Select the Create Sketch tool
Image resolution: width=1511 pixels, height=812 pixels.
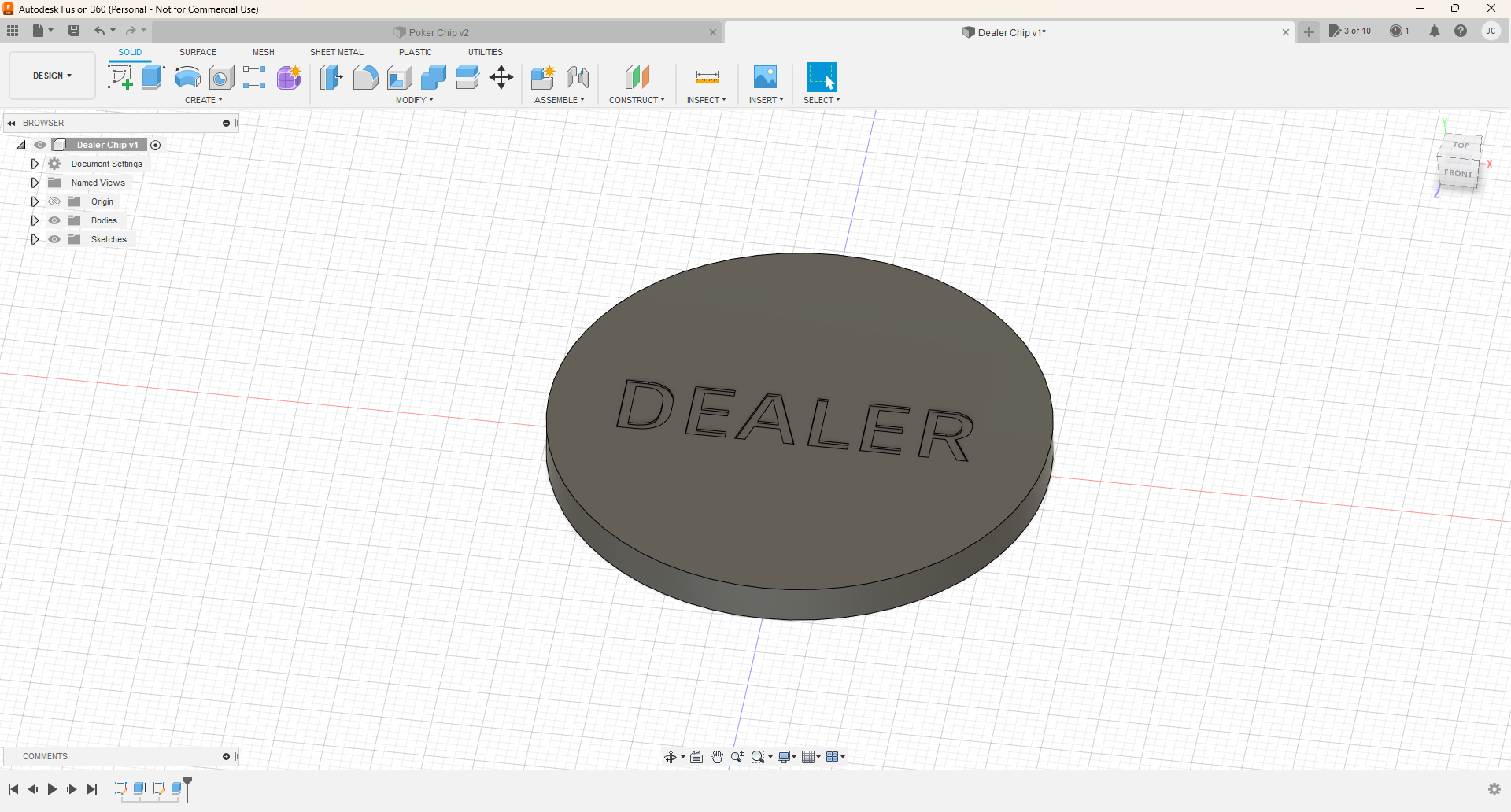coord(120,77)
